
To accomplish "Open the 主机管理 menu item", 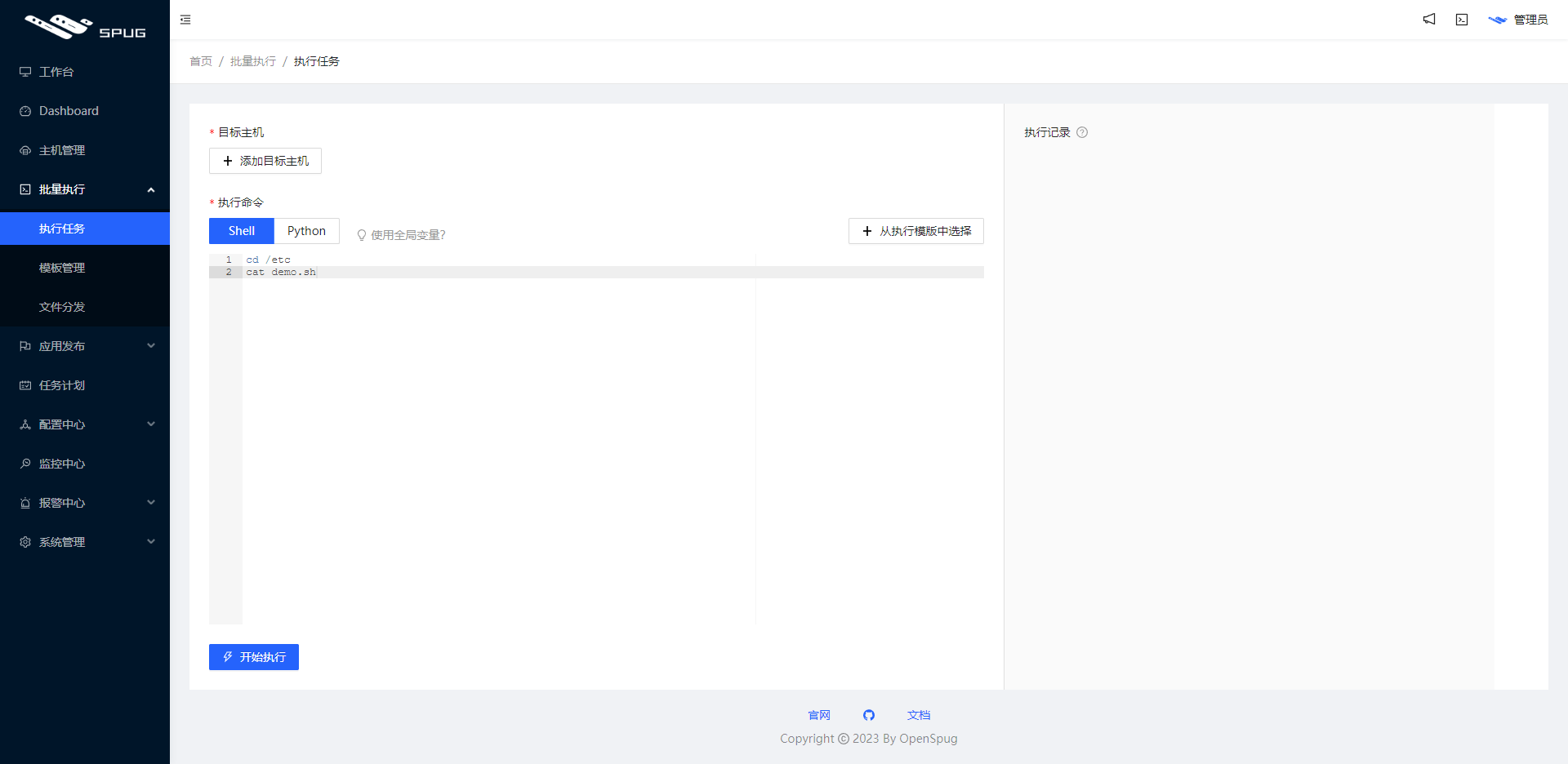I will click(85, 150).
